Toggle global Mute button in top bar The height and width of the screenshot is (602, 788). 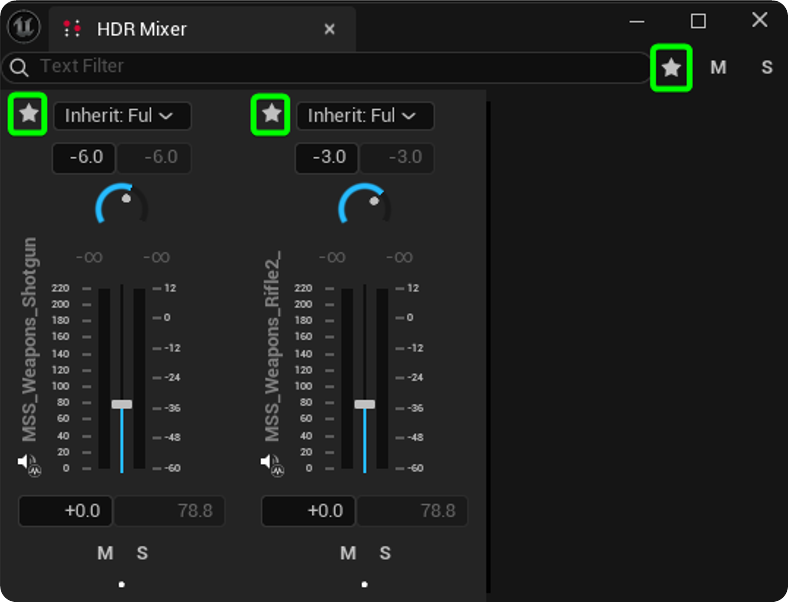(x=718, y=67)
